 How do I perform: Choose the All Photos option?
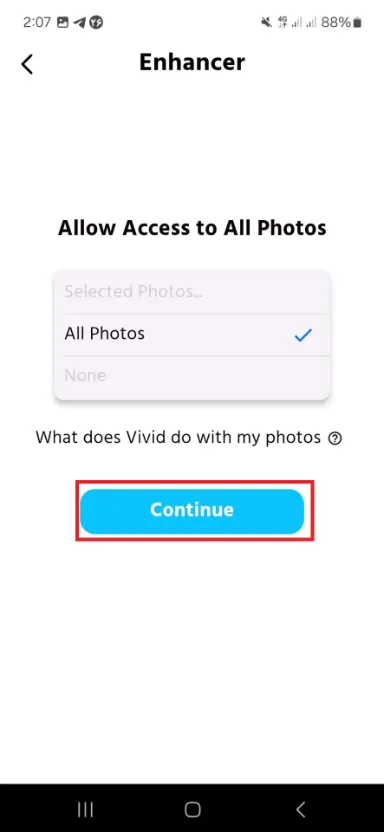point(192,334)
